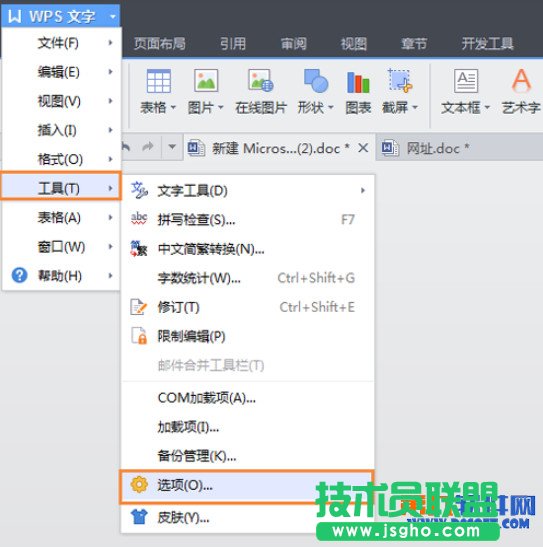The height and width of the screenshot is (547, 543).
Task: Expand the 文件(F) submenu arrow
Action: pyautogui.click(x=111, y=43)
